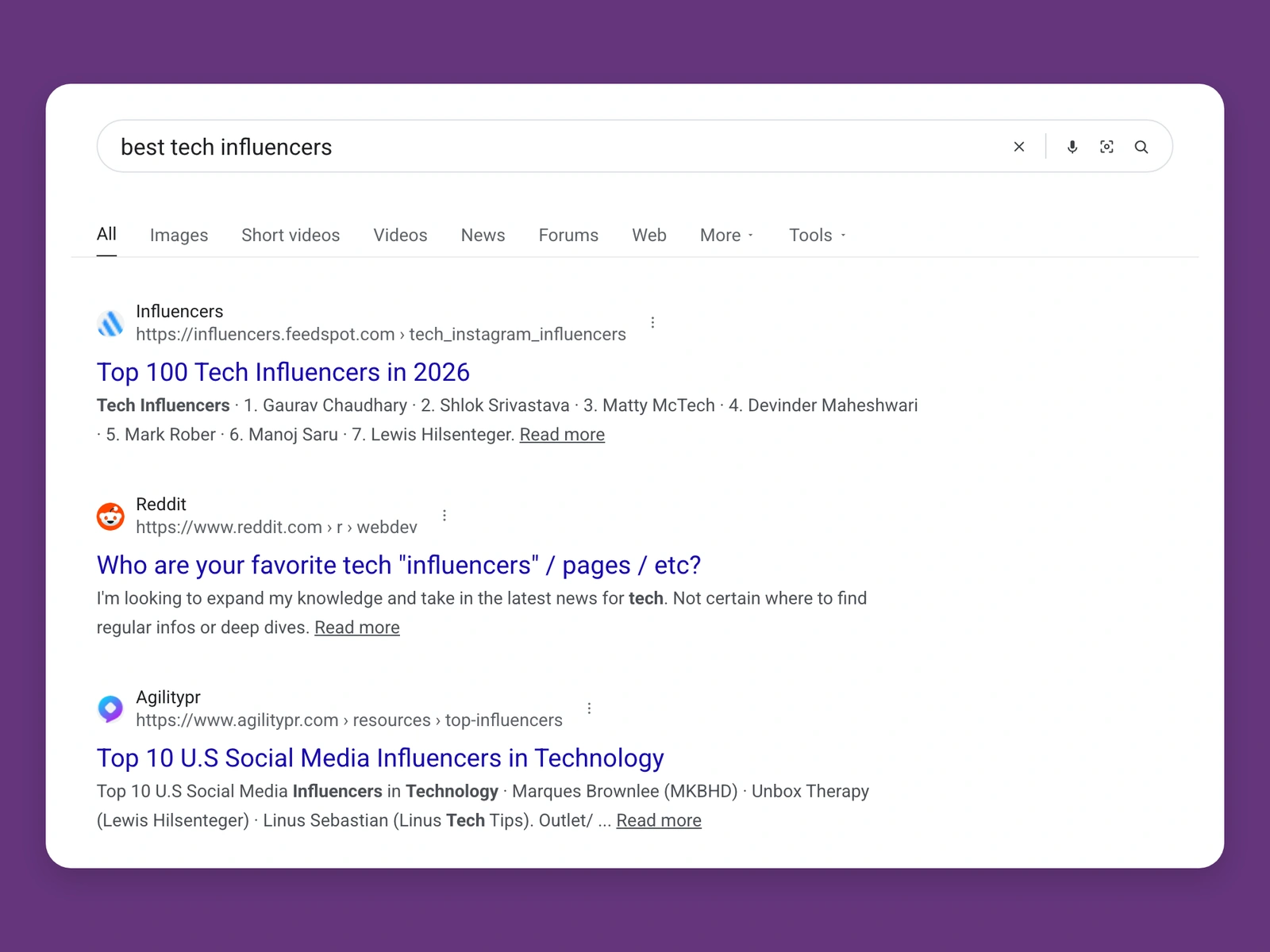Click the 'Agilitypr' site name text
The height and width of the screenshot is (952, 1270).
[x=168, y=697]
